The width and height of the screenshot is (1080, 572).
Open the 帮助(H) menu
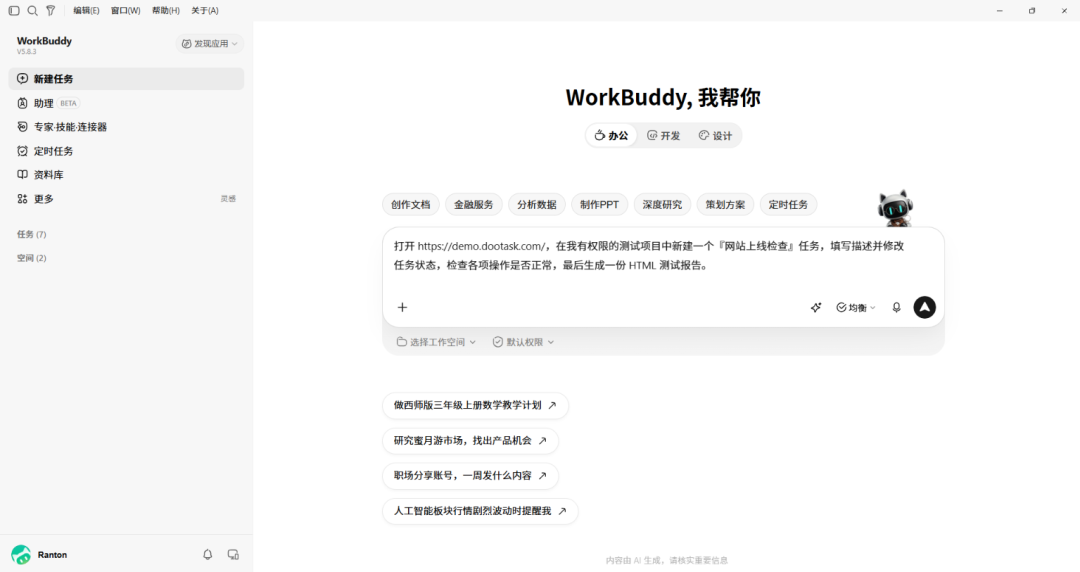pyautogui.click(x=165, y=10)
